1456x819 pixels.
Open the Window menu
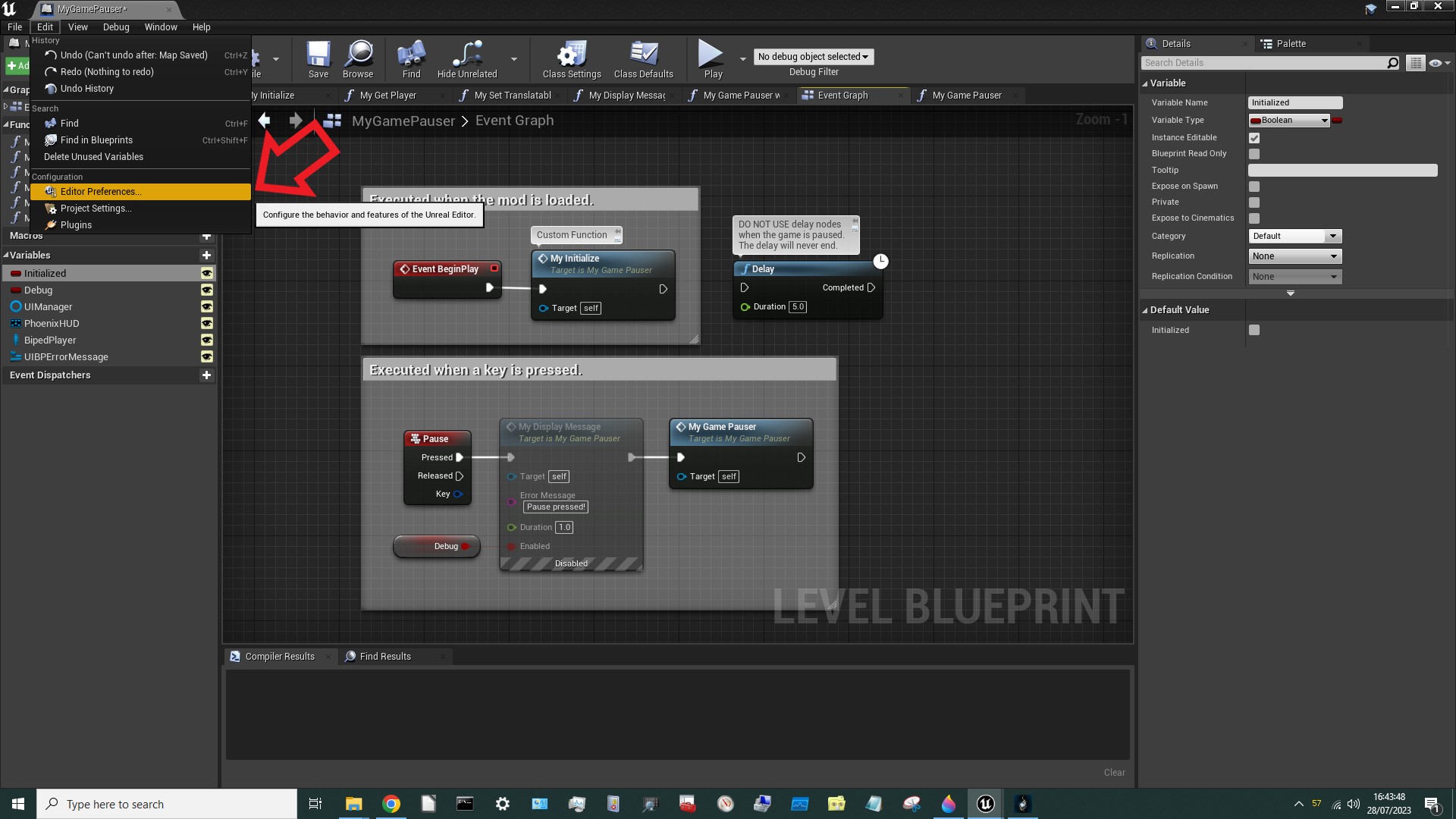point(161,27)
